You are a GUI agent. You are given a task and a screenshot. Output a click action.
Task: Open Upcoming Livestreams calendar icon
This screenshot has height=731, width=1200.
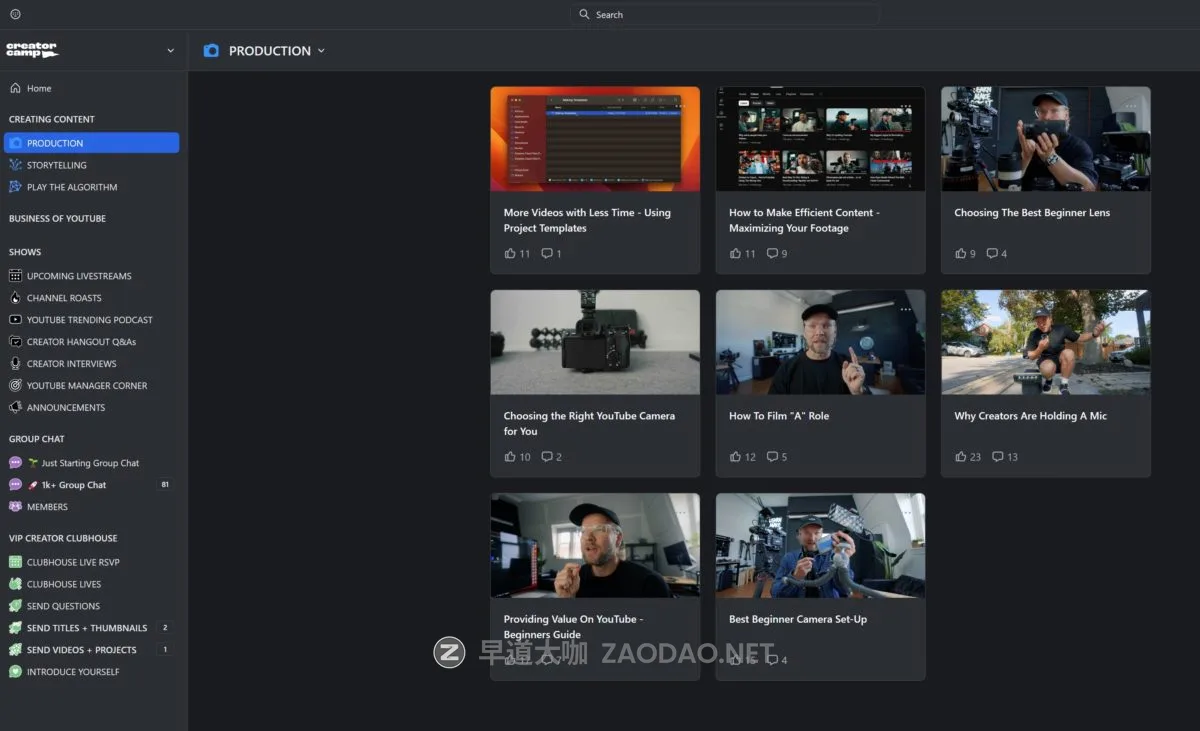(15, 276)
